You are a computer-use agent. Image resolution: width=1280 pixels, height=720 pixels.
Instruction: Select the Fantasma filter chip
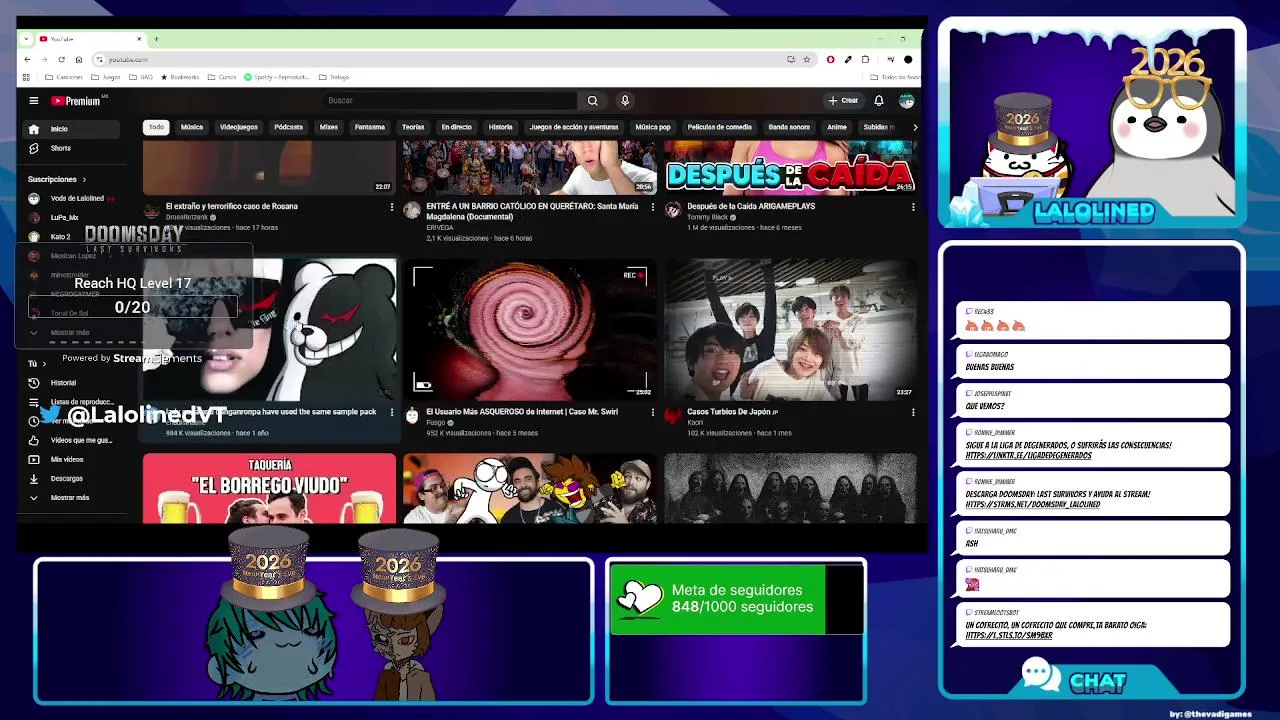pyautogui.click(x=370, y=127)
